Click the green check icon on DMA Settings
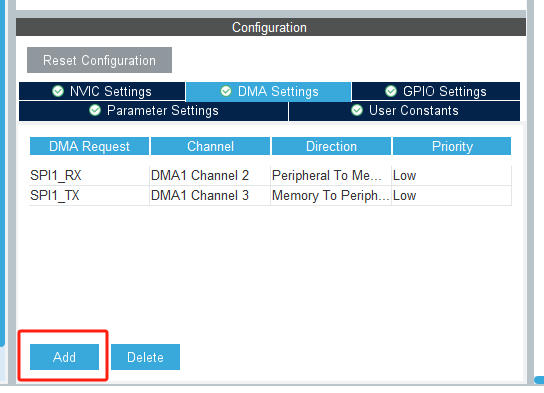 [x=226, y=91]
